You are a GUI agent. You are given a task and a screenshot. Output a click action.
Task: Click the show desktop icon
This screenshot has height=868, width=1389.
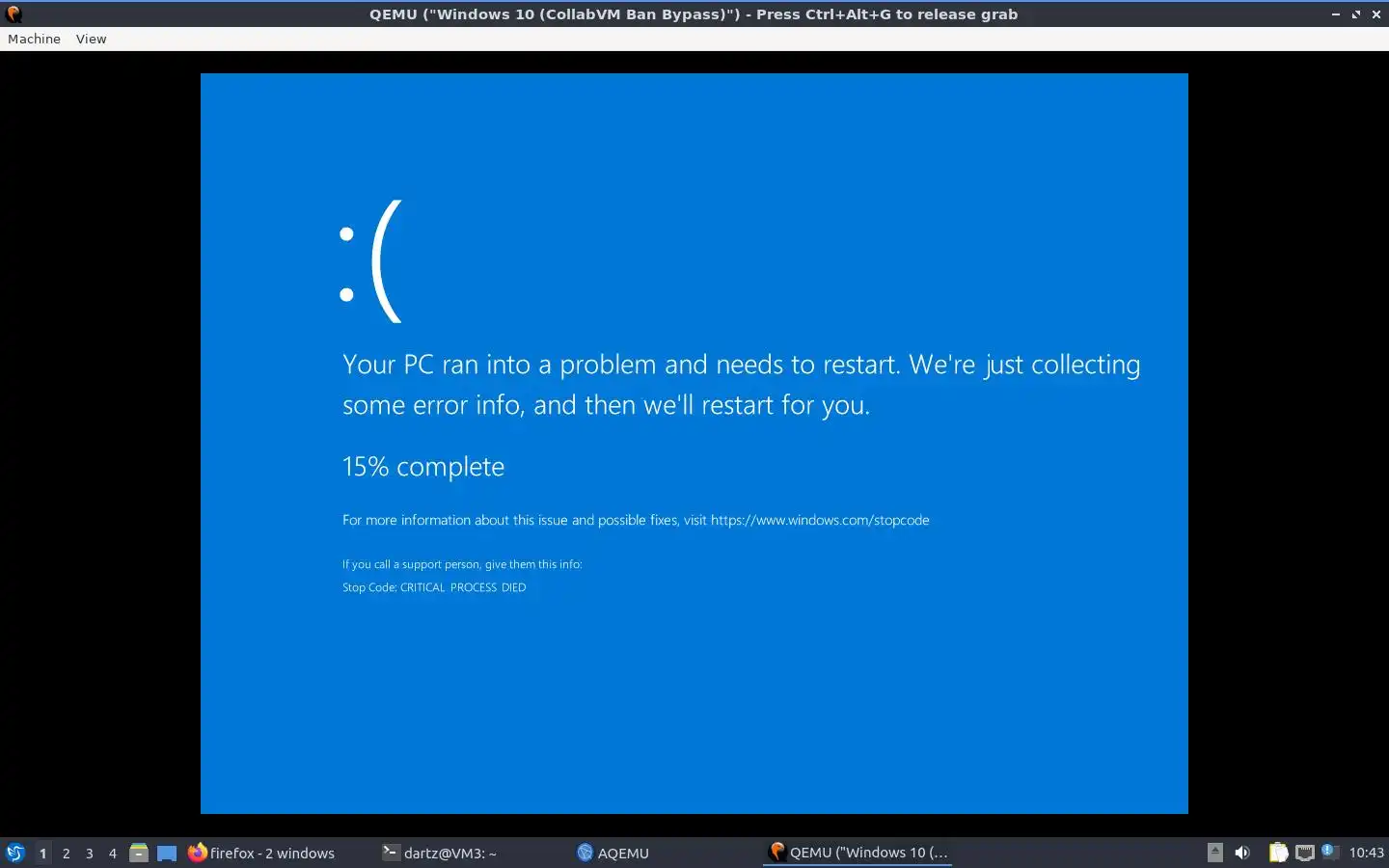click(167, 853)
